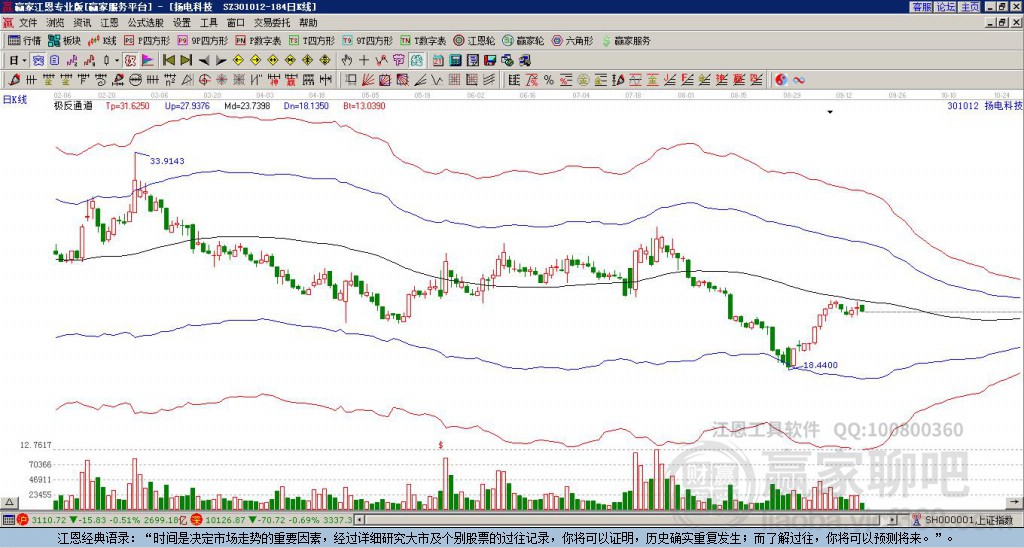Select the circle with horizontal line tool
The height and width of the screenshot is (548, 1024).
(x=135, y=80)
